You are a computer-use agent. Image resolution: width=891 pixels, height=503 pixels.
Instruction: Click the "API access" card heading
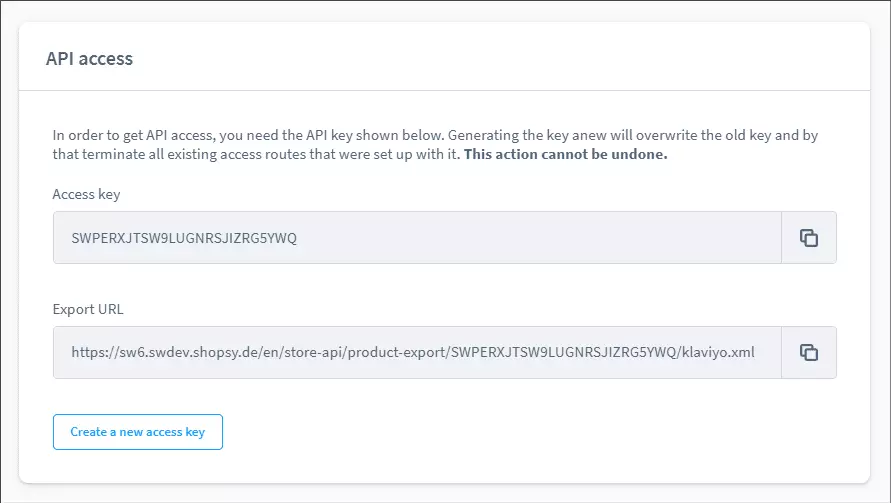click(x=90, y=58)
